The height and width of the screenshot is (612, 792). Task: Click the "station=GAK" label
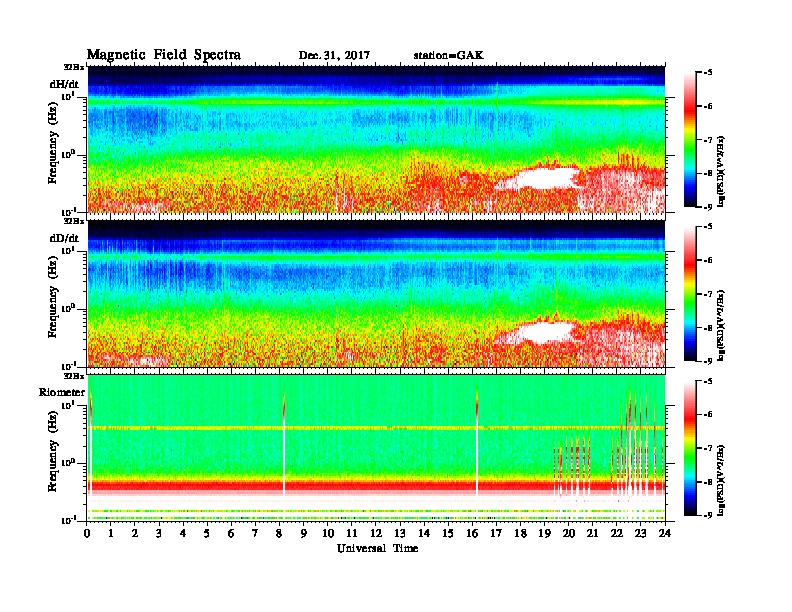click(449, 55)
